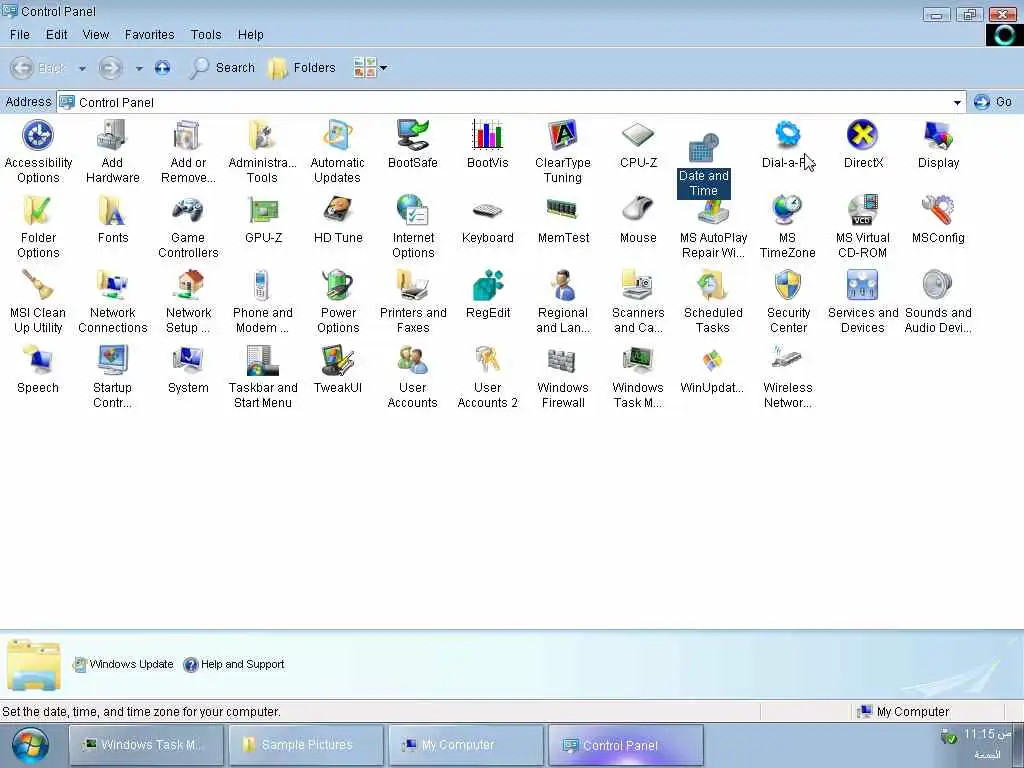Select the MS TimeZone icon
This screenshot has height=768, width=1024.
point(788,227)
